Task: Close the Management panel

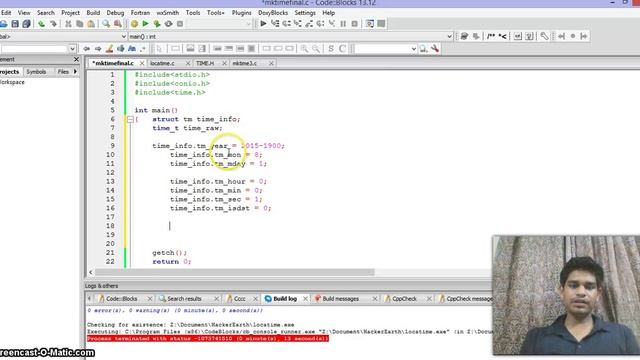Action: coord(76,60)
